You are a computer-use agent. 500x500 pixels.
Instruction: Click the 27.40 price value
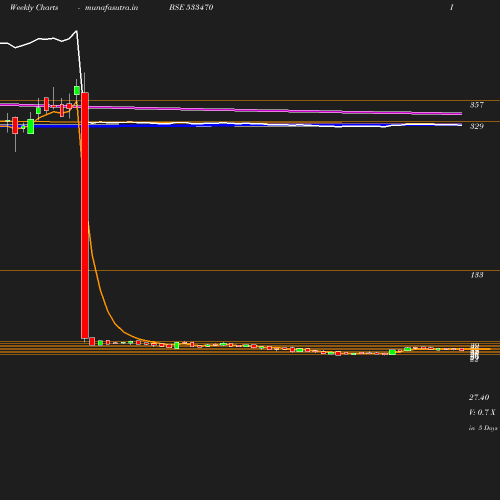pyautogui.click(x=479, y=397)
